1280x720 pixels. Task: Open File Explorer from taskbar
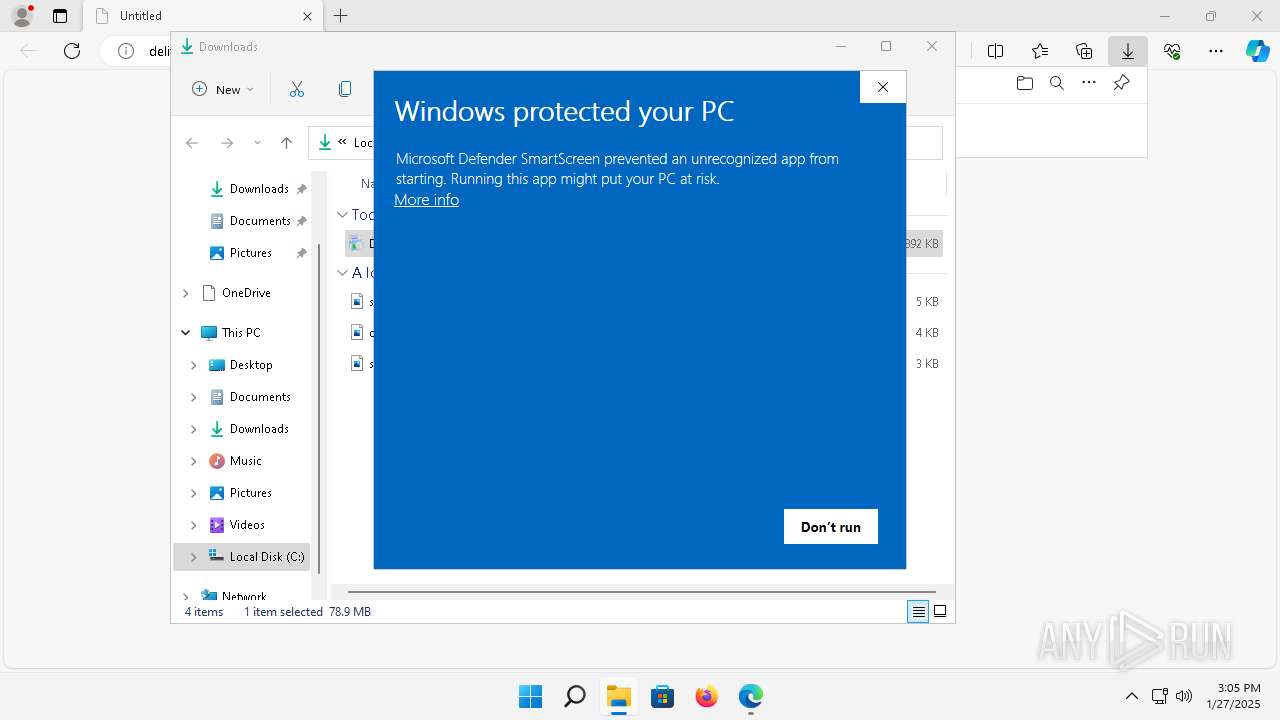coord(619,696)
